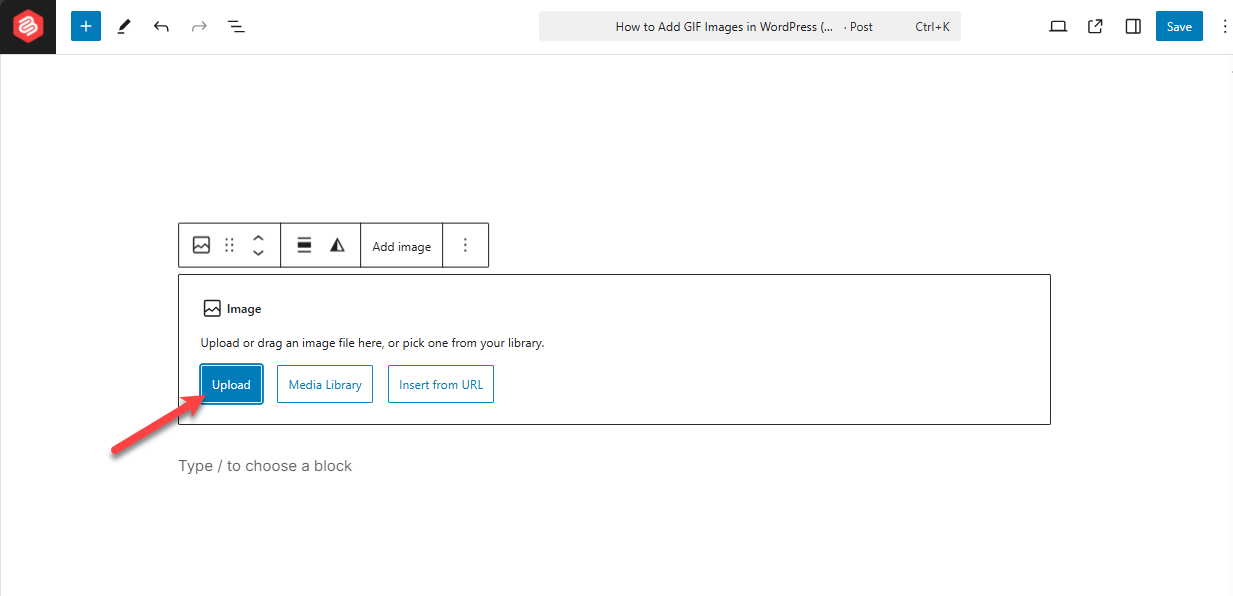Click the Undo arrow icon
Screen dimensions: 1233x596
[x=161, y=26]
